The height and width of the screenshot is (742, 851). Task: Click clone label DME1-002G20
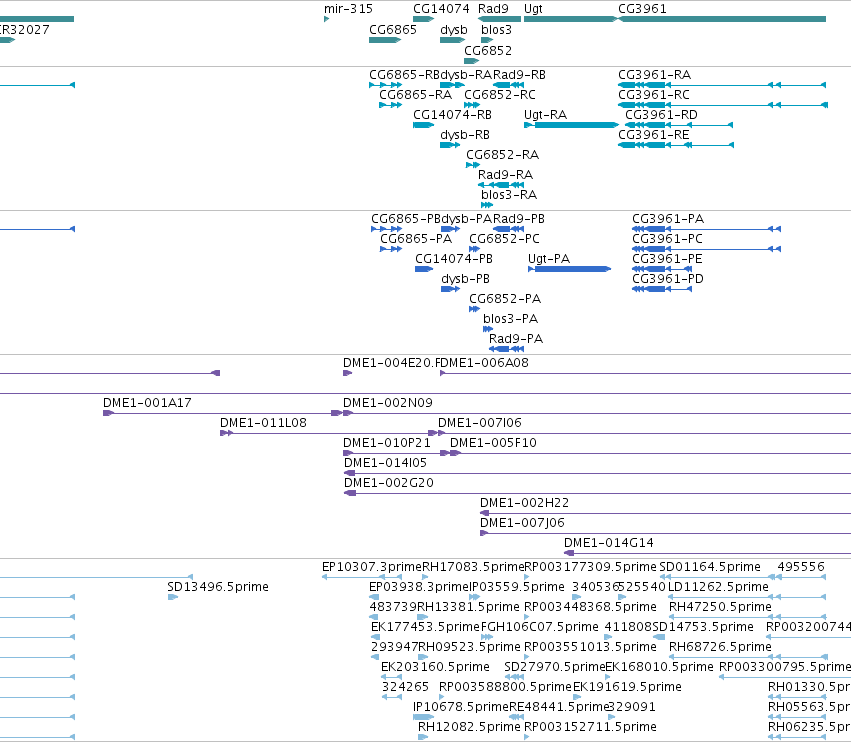(389, 483)
